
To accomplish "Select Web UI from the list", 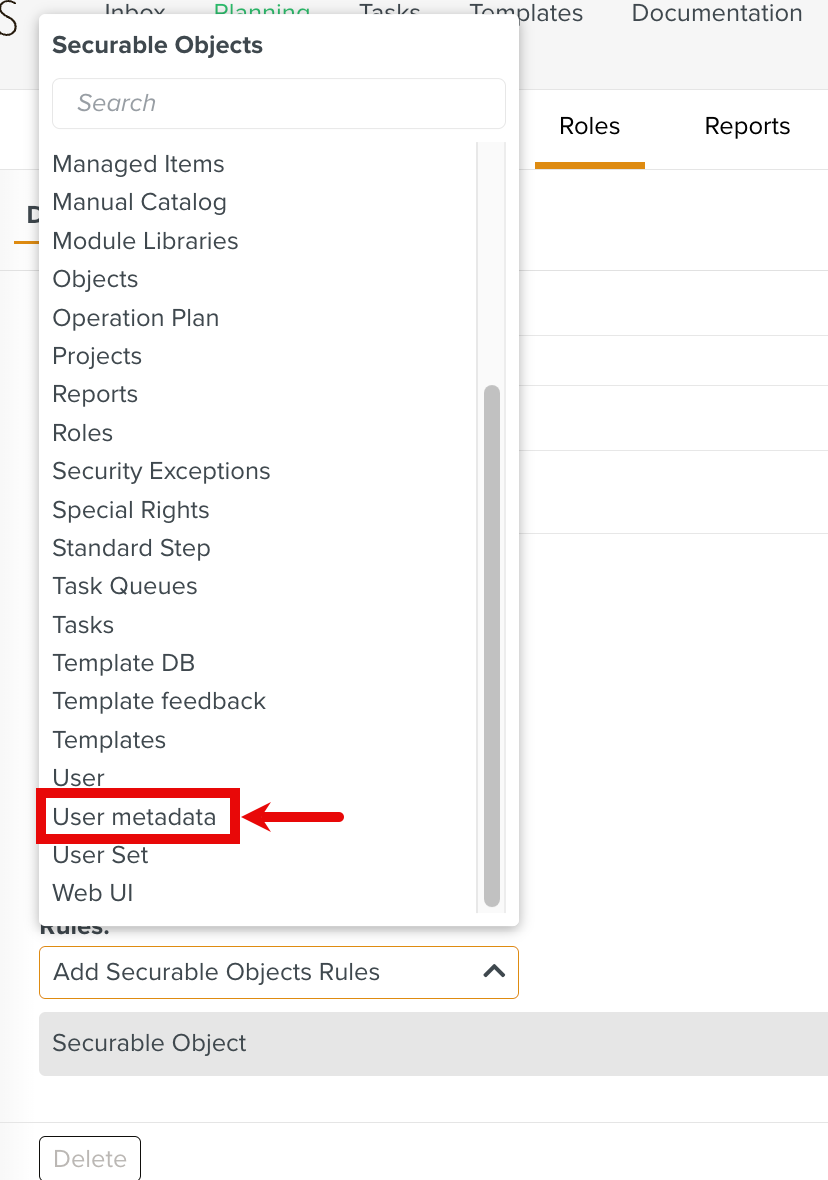I will click(93, 893).
